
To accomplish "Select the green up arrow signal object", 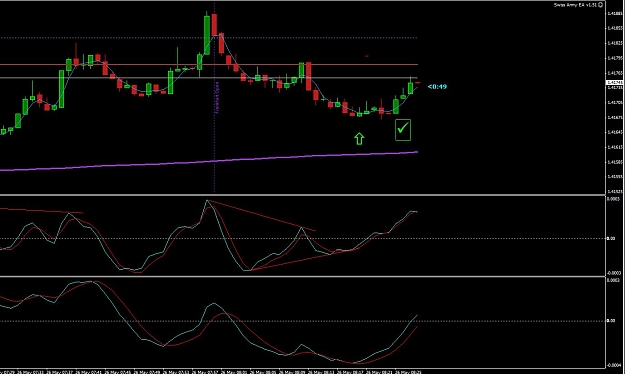I will click(x=359, y=139).
